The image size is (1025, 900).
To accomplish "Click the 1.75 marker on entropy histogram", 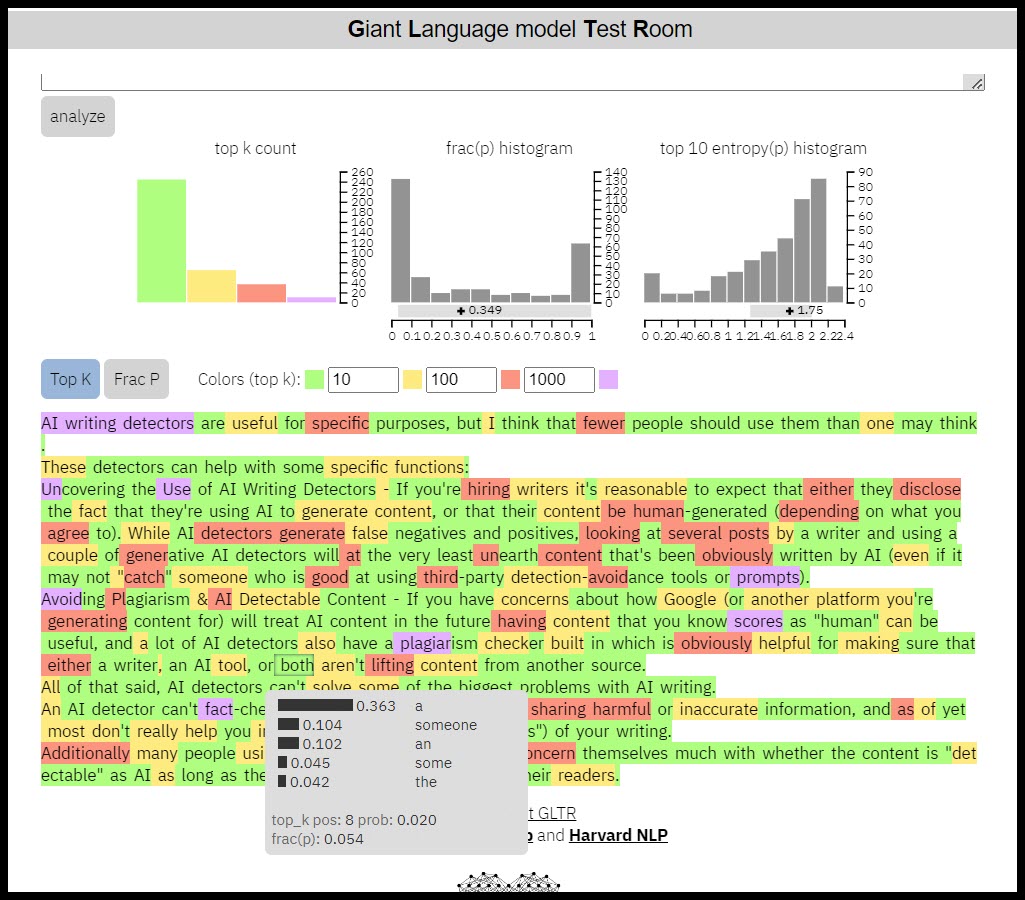I will 805,310.
